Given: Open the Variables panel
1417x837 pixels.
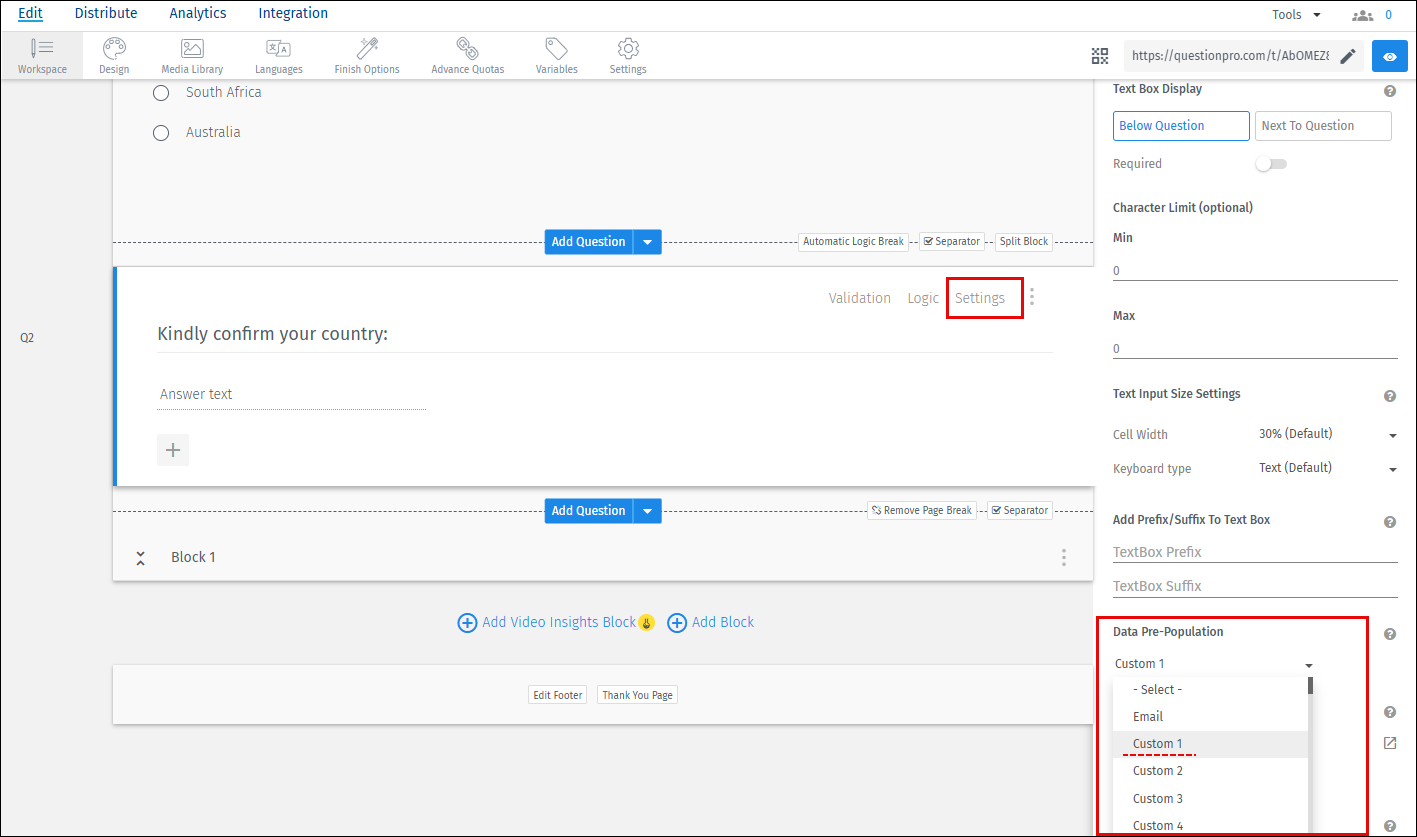Looking at the screenshot, I should click(x=556, y=55).
